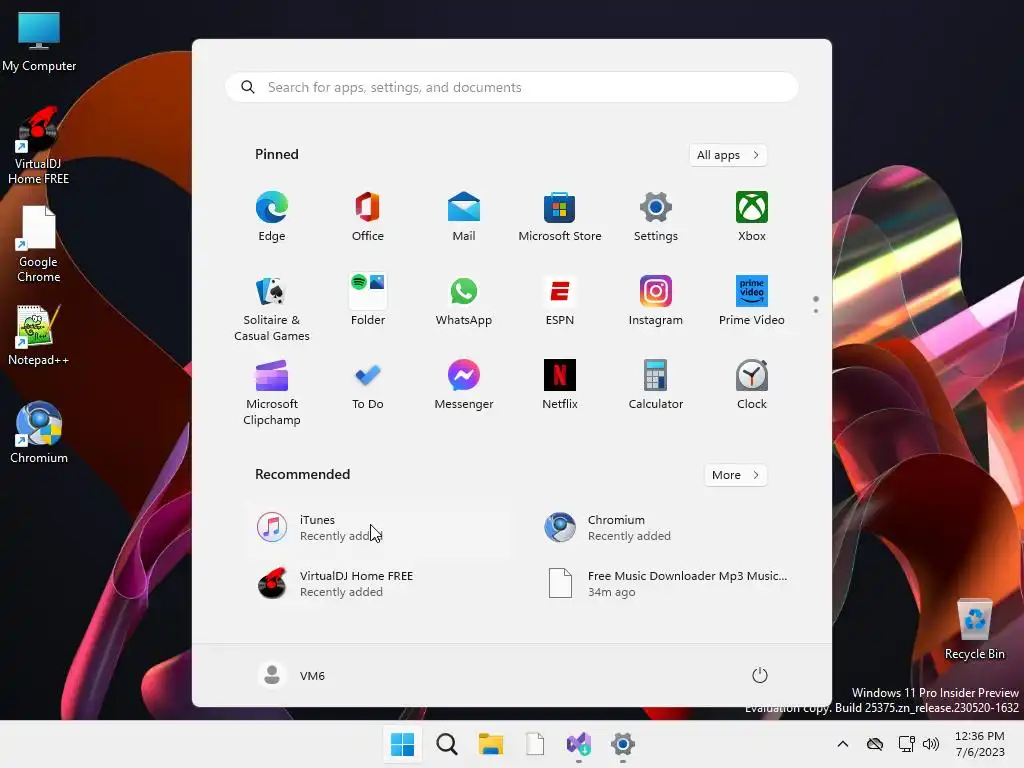Click the cloud sync tray icon
The image size is (1024, 768).
tap(875, 744)
